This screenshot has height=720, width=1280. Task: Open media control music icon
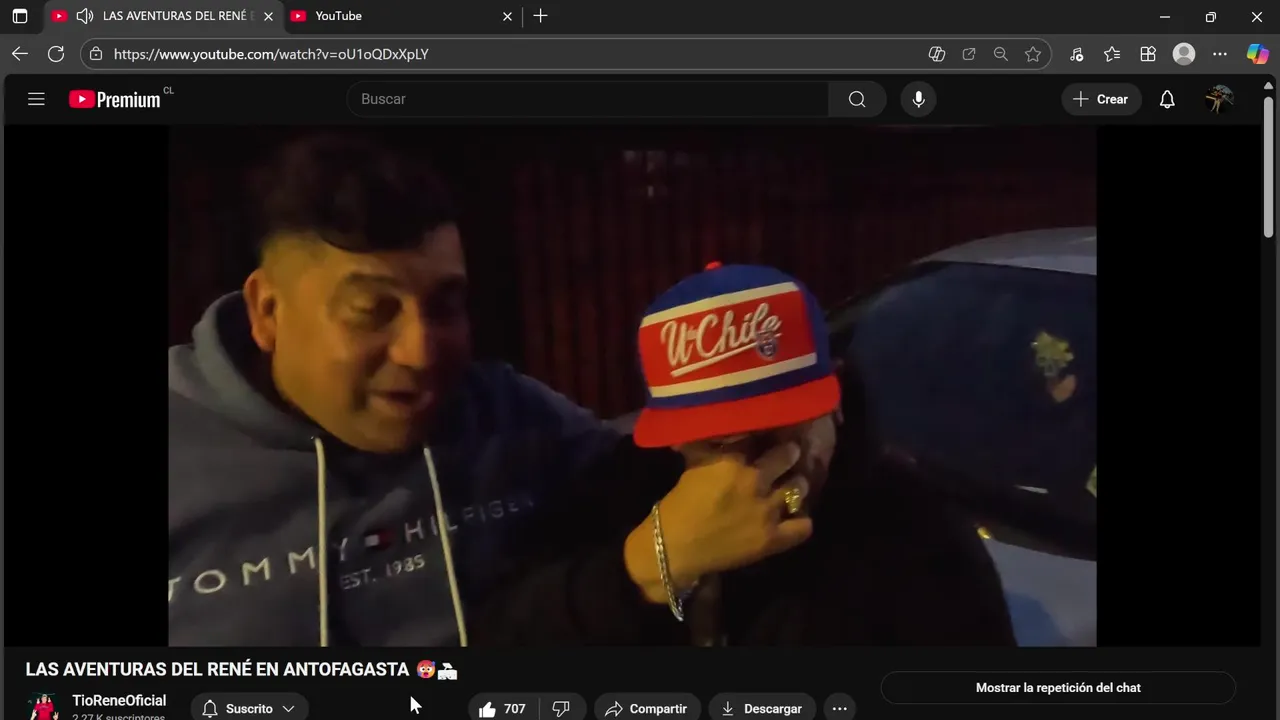1076,54
